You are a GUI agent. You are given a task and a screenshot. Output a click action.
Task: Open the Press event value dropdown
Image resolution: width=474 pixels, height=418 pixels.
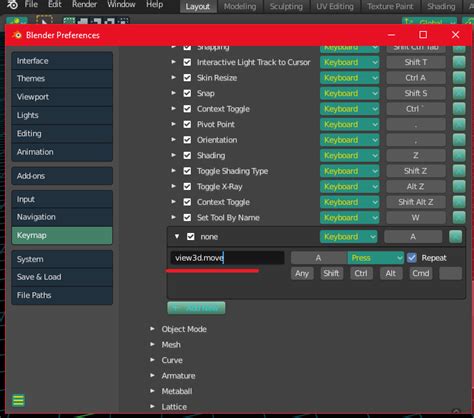pyautogui.click(x=376, y=258)
